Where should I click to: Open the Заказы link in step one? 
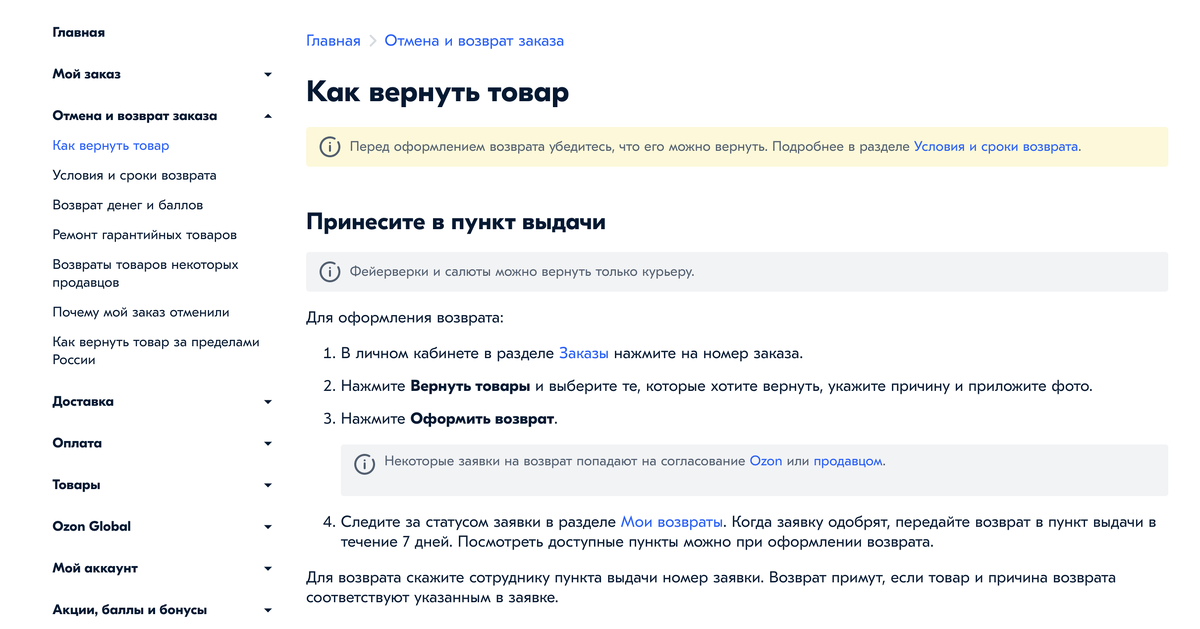(584, 353)
